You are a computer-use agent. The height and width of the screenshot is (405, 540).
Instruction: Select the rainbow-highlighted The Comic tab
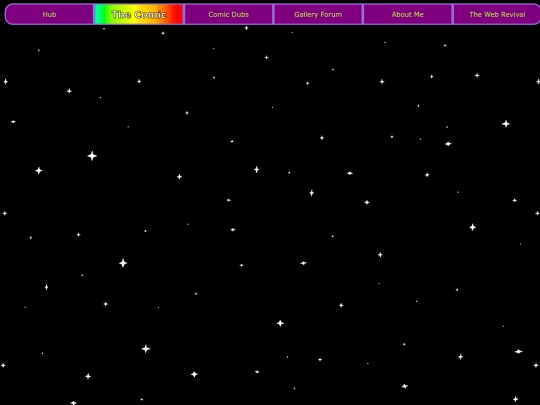pos(139,14)
